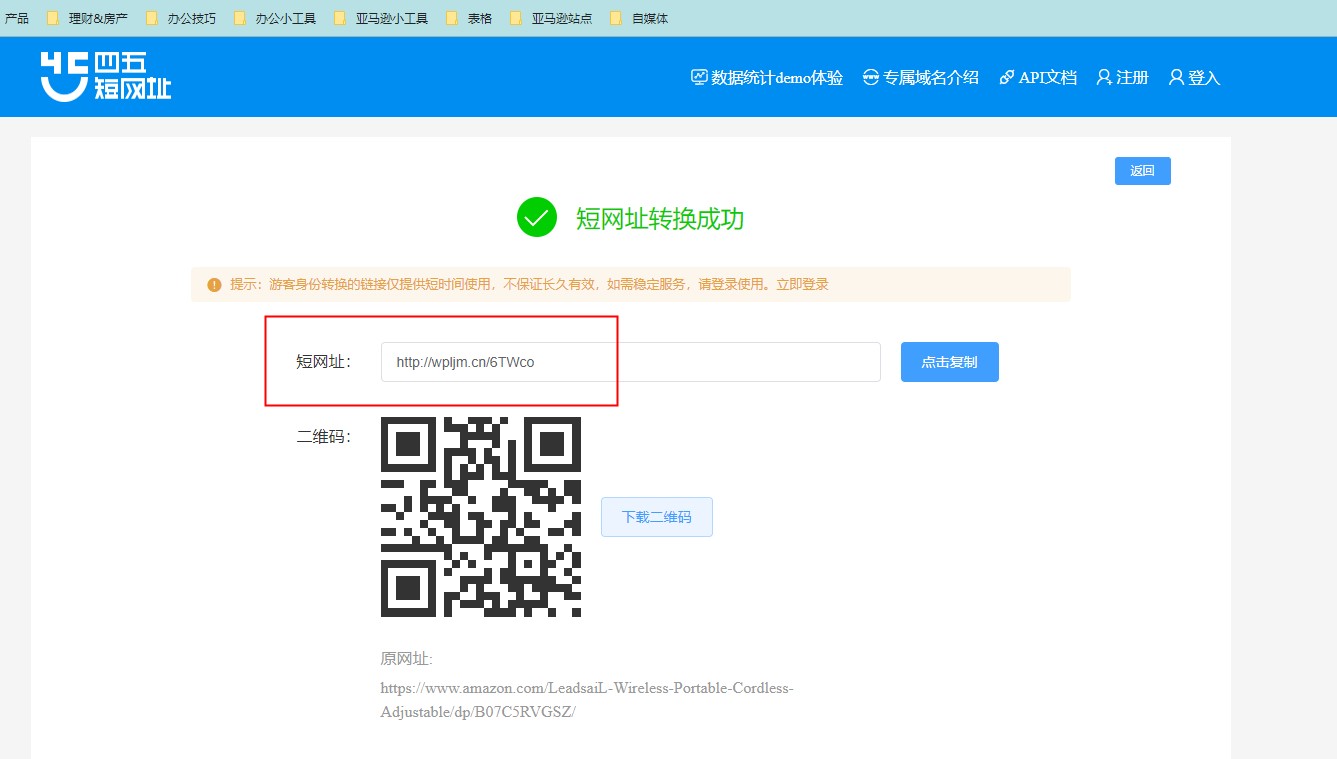Screen dimensions: 1337x759
Task: Click the 短网址转换成功 heading
Action: tap(660, 219)
